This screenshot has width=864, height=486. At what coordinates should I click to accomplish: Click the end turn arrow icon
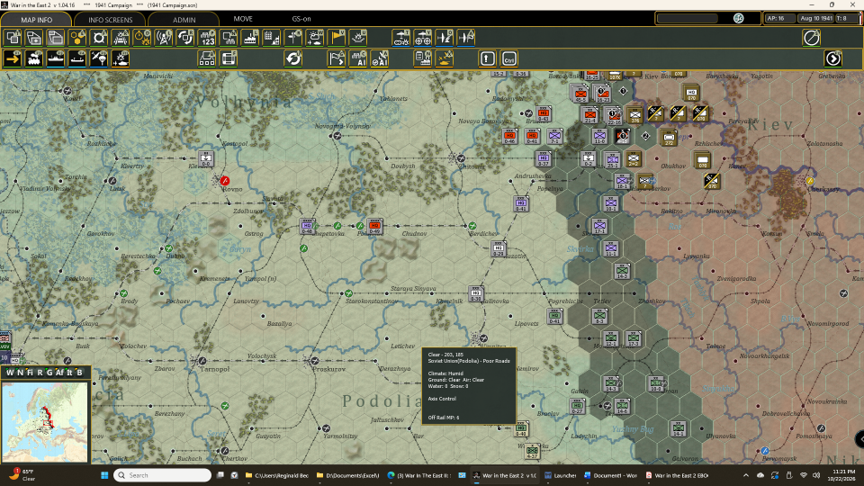point(833,59)
